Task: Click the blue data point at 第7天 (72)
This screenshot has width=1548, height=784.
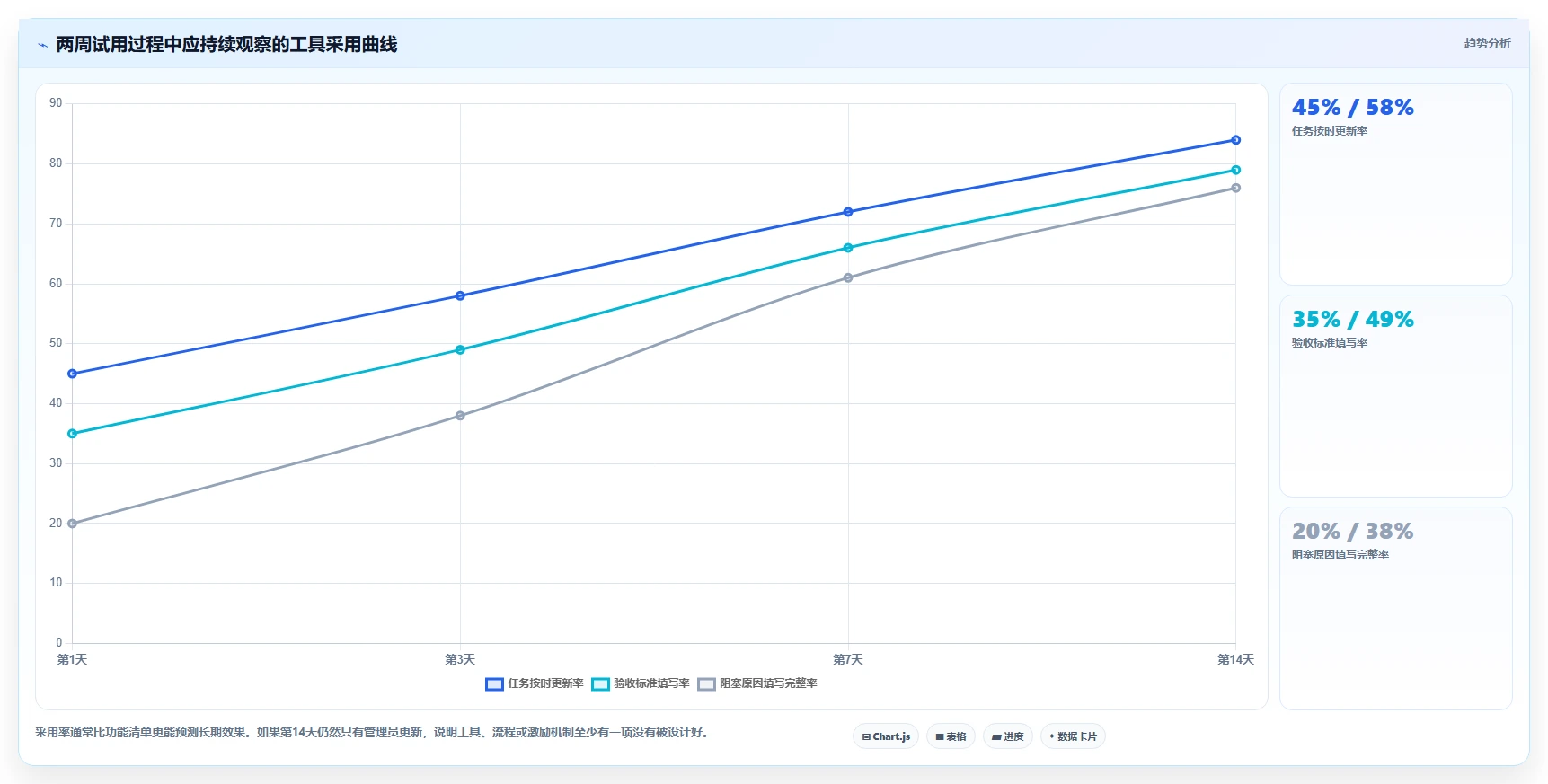Action: click(x=848, y=212)
